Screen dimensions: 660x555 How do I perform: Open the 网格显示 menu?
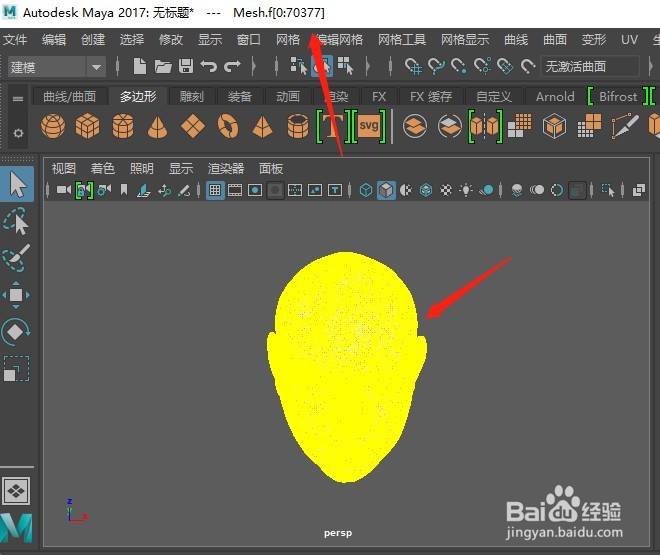(465, 40)
